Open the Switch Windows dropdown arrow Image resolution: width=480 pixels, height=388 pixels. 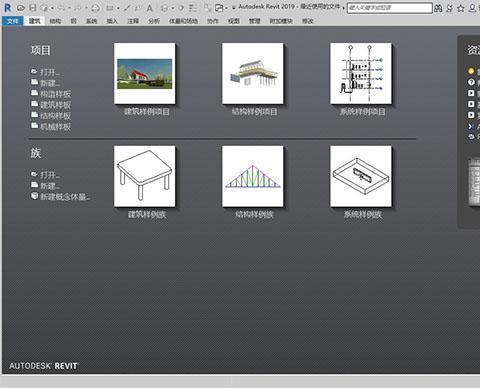click(x=226, y=8)
